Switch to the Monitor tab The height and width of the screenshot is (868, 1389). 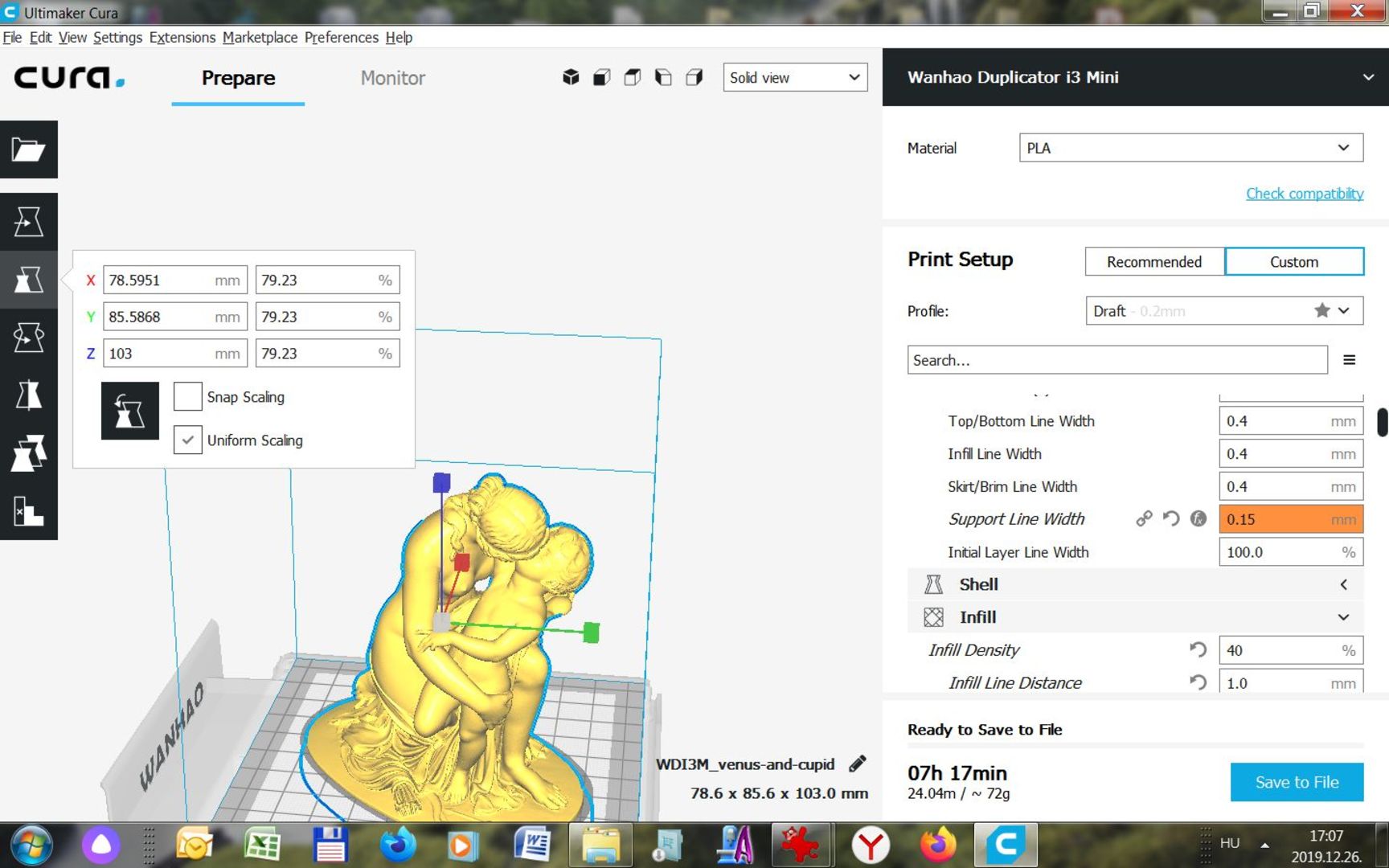tap(392, 78)
